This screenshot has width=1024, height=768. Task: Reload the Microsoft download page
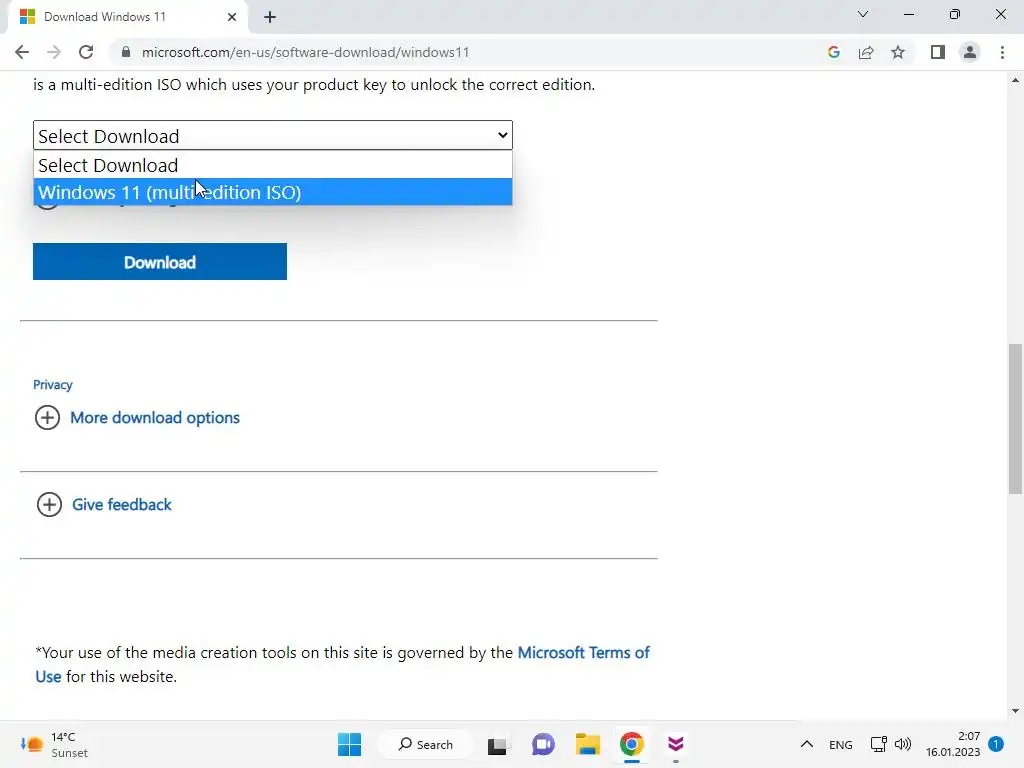pos(86,52)
